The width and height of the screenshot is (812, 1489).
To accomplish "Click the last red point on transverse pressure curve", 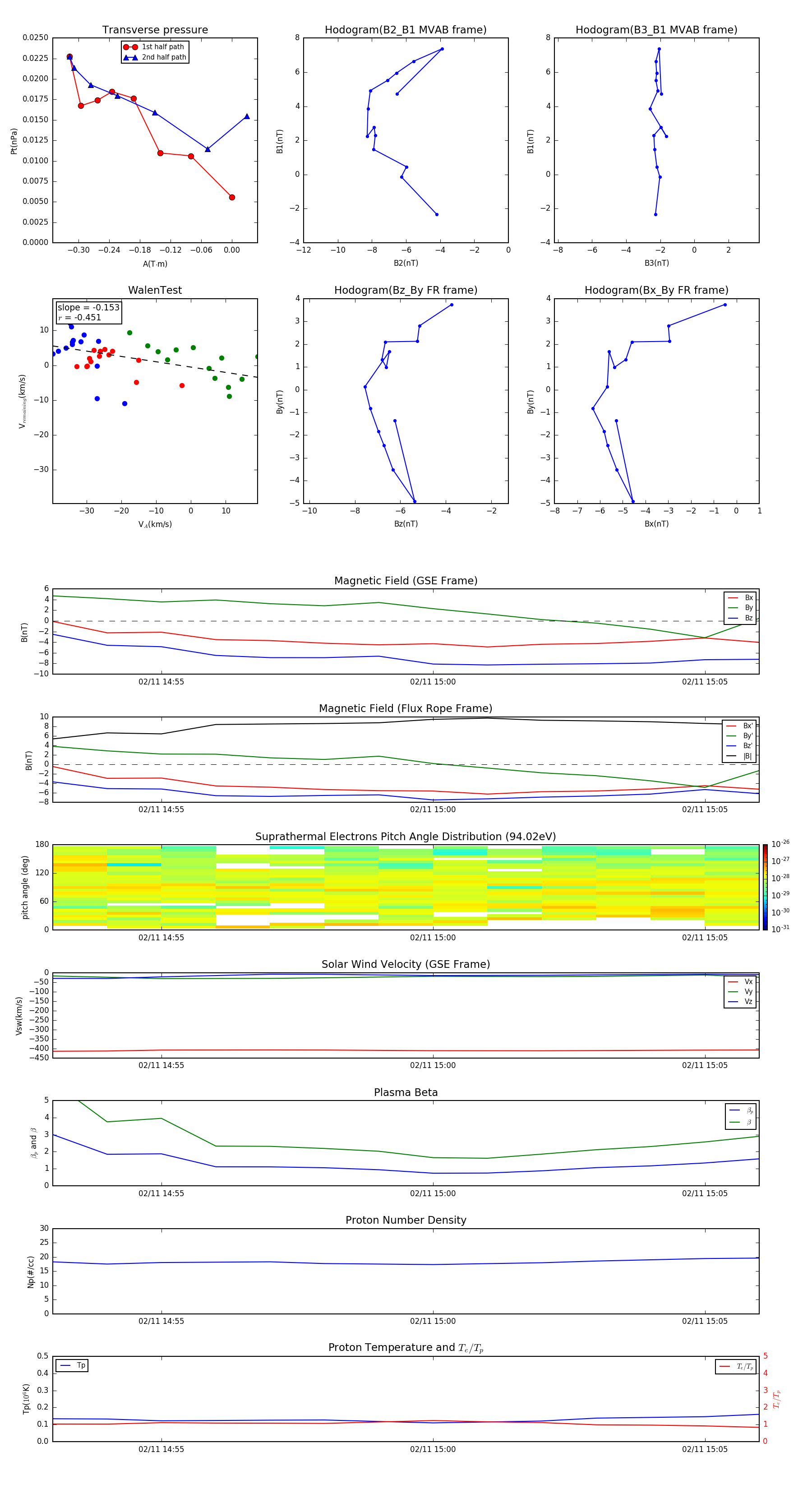I will tap(232, 198).
